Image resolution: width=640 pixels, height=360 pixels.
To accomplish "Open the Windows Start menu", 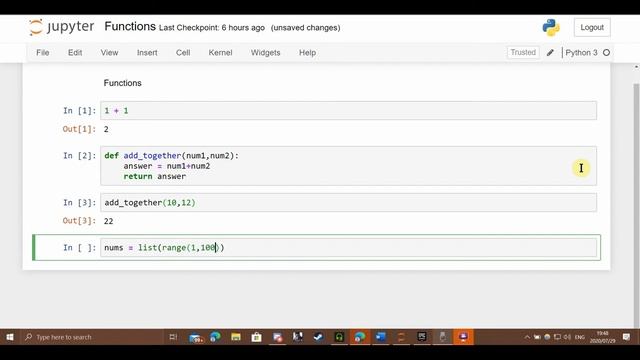I will (10, 337).
